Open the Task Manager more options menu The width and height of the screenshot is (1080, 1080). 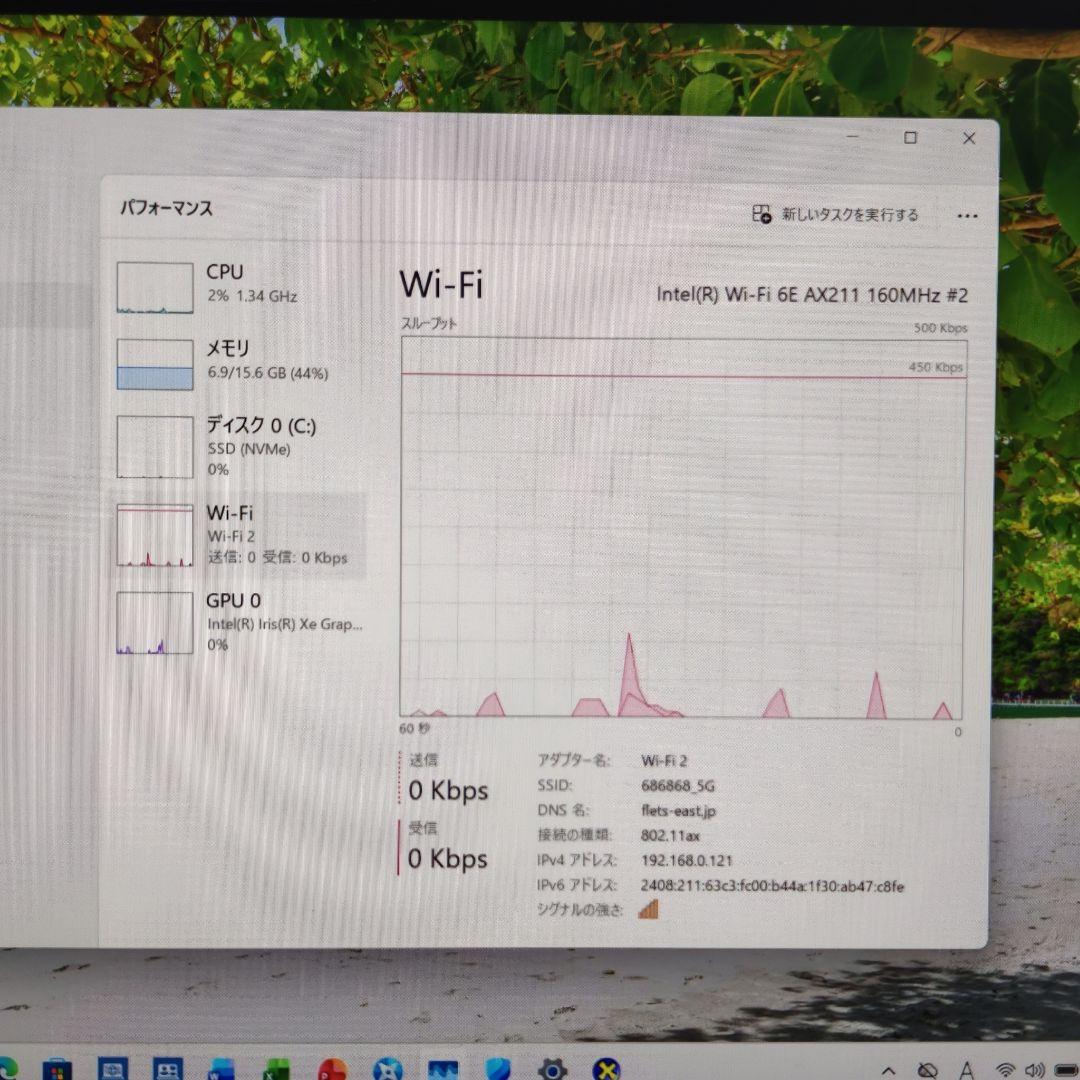point(967,215)
